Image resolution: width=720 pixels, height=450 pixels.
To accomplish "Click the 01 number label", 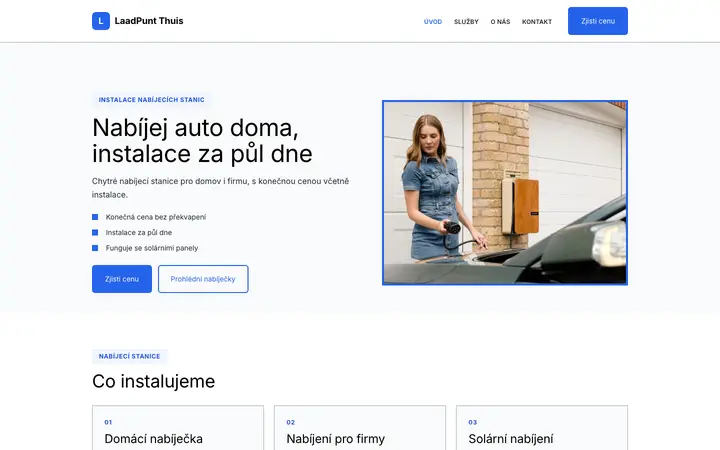I will pyautogui.click(x=108, y=422).
